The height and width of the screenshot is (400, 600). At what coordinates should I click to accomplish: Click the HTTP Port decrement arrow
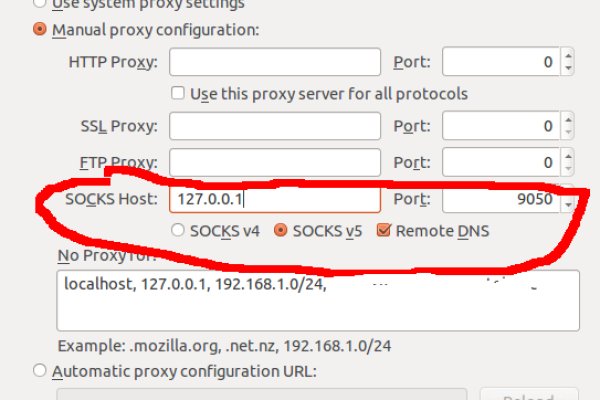[568, 69]
